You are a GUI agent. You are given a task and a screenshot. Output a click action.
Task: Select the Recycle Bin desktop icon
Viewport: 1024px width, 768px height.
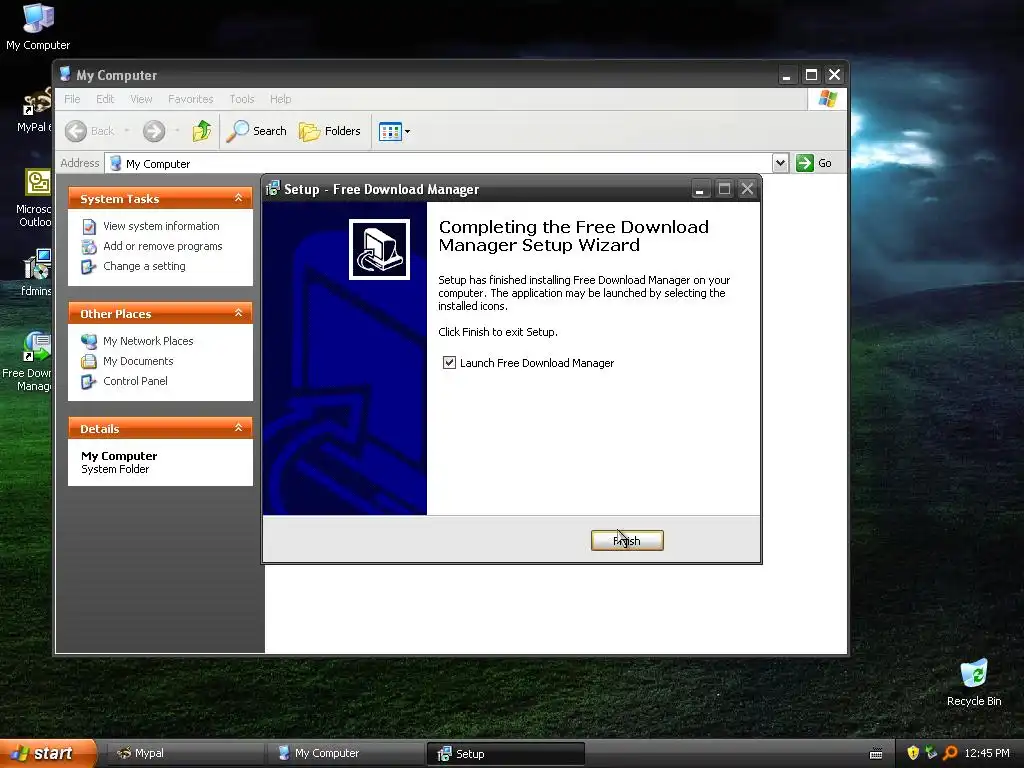pyautogui.click(x=974, y=674)
